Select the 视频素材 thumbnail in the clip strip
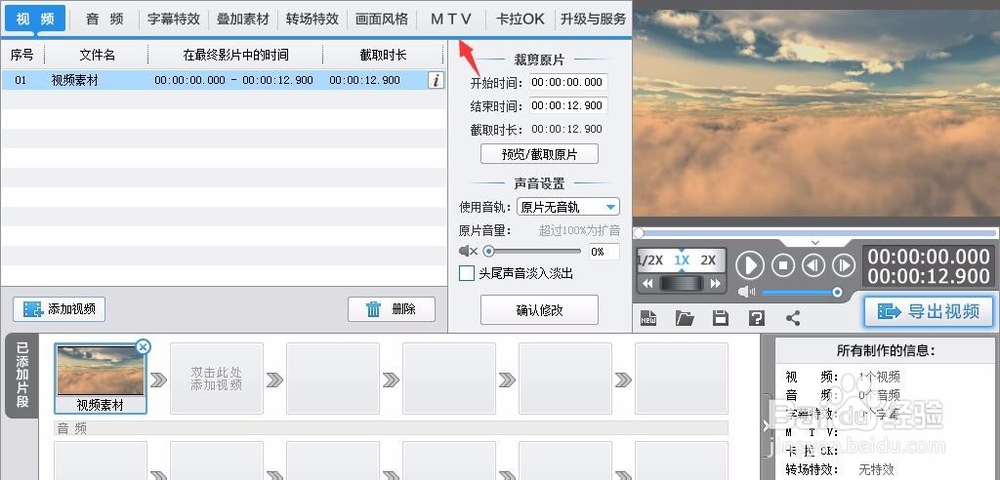 tap(101, 379)
